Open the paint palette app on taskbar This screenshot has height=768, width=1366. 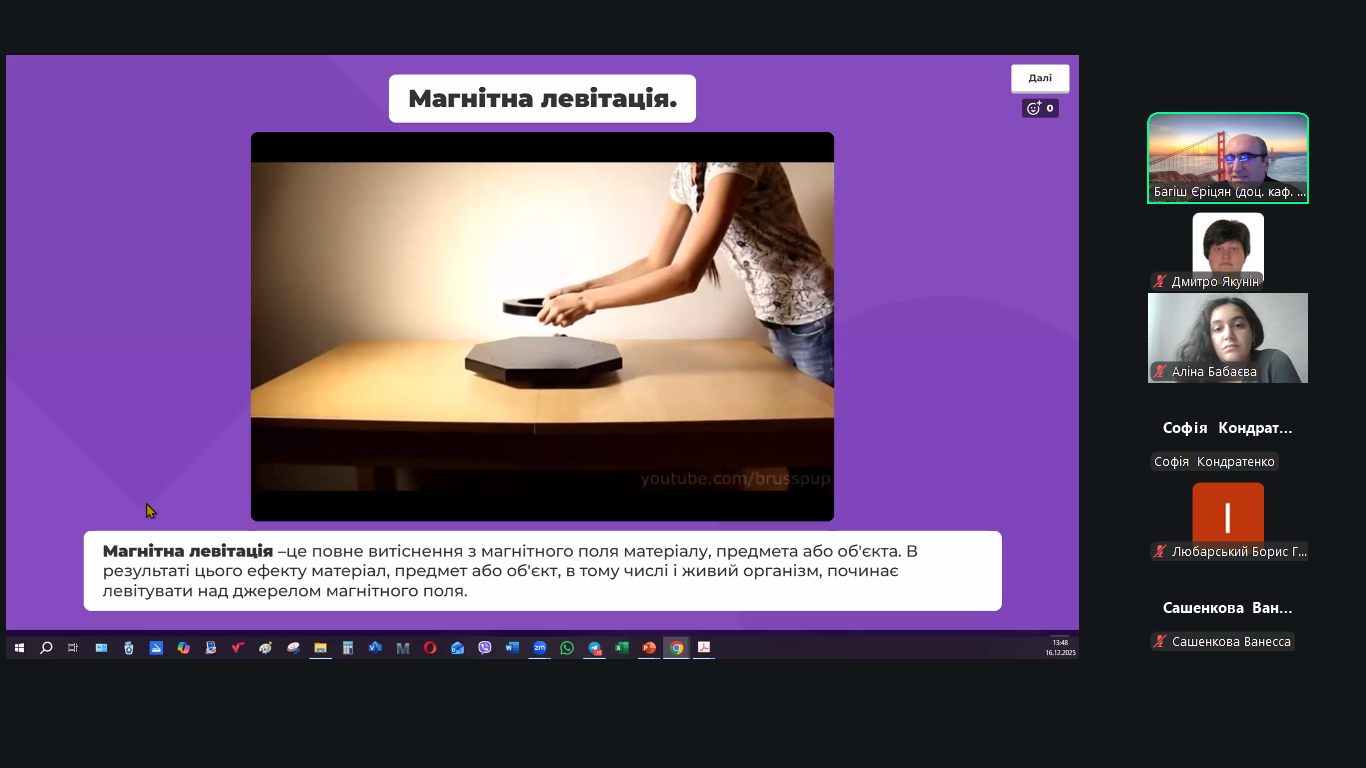coord(265,648)
